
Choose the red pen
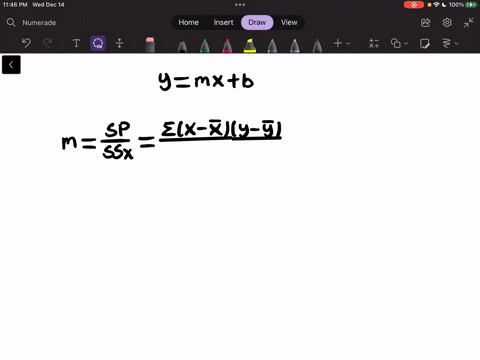point(227,46)
